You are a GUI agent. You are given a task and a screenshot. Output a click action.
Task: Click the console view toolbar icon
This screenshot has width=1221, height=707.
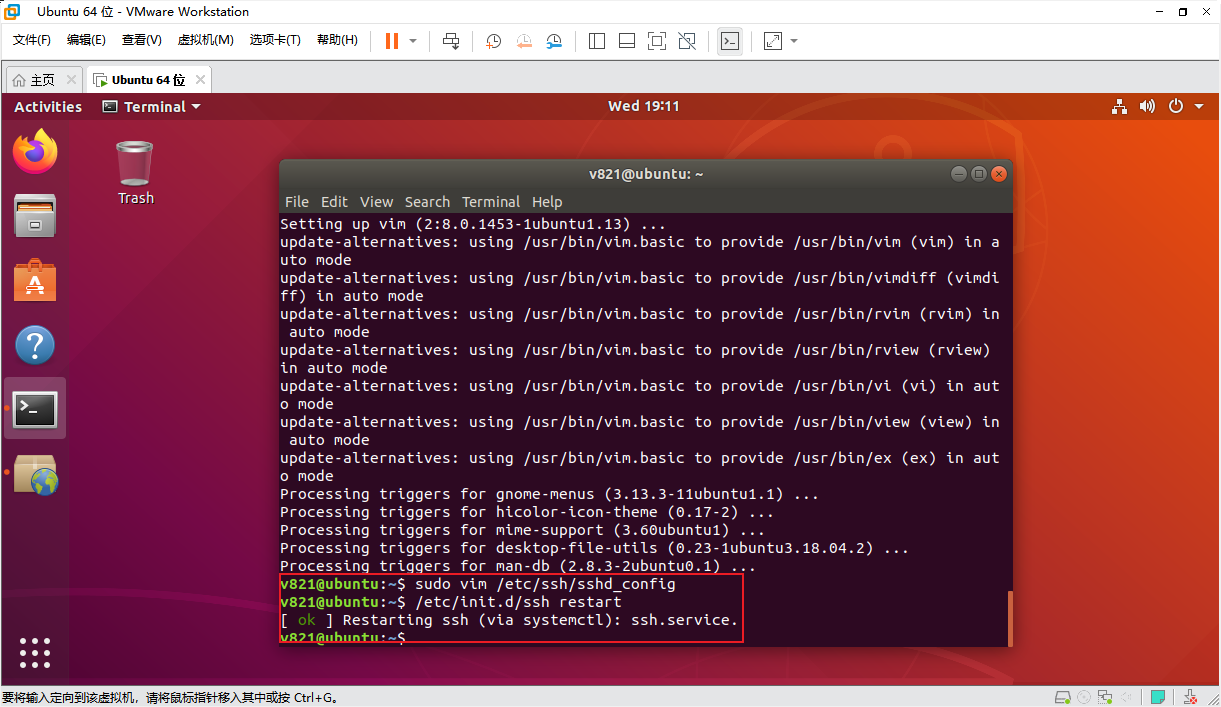point(730,41)
